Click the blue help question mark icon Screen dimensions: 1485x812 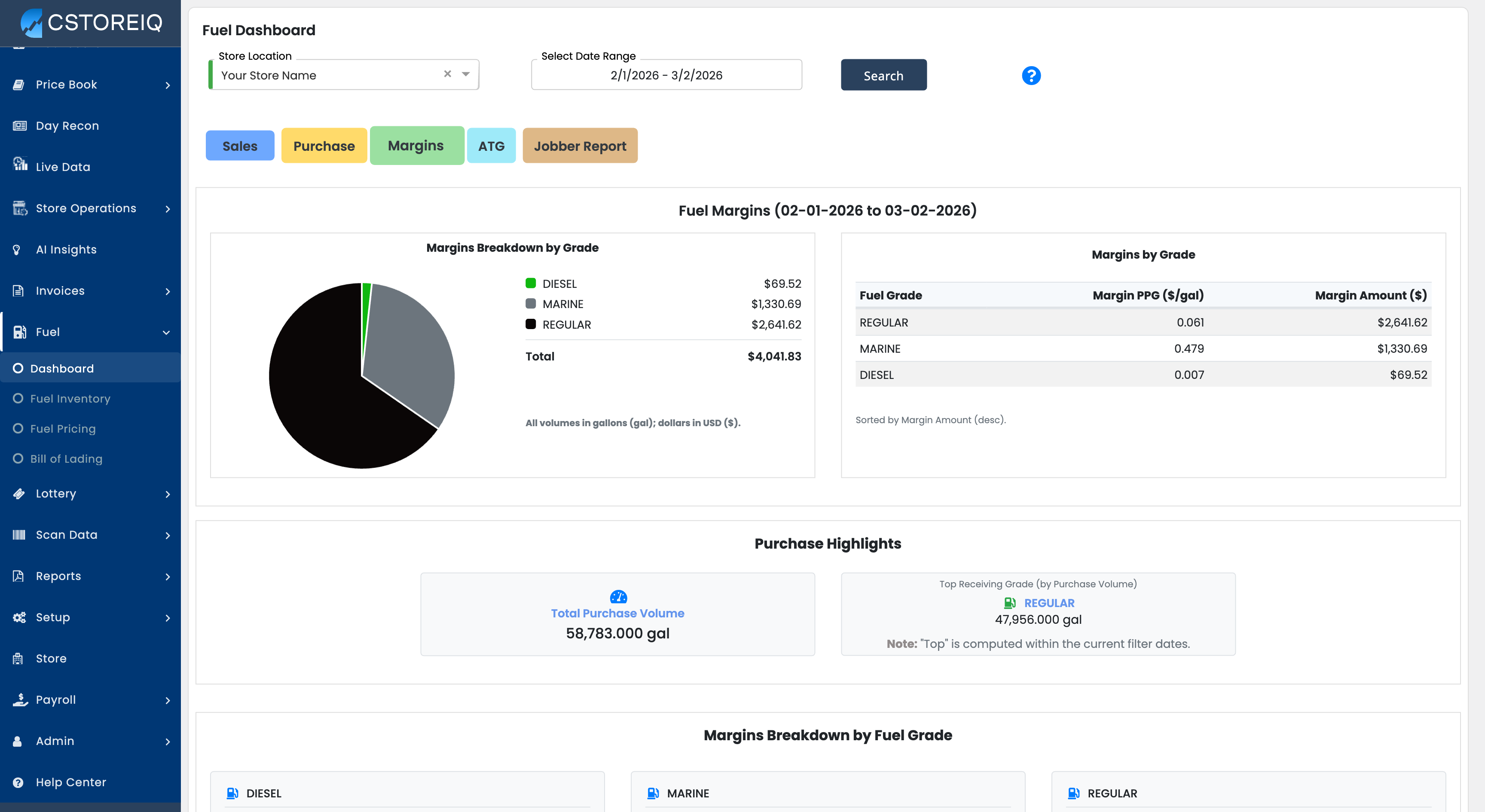1031,76
